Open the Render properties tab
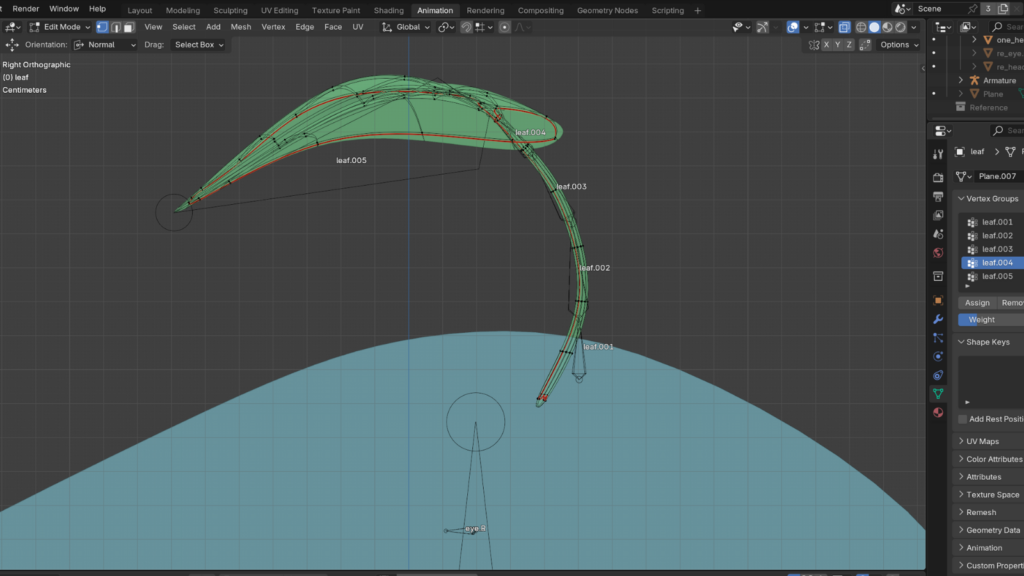 click(938, 178)
